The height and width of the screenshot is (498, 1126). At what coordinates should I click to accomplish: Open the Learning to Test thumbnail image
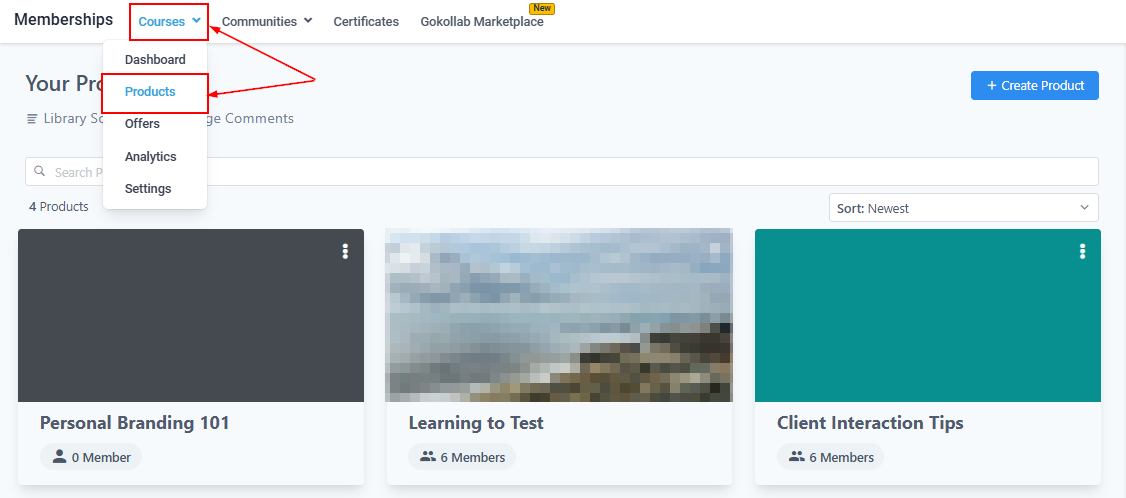click(559, 315)
